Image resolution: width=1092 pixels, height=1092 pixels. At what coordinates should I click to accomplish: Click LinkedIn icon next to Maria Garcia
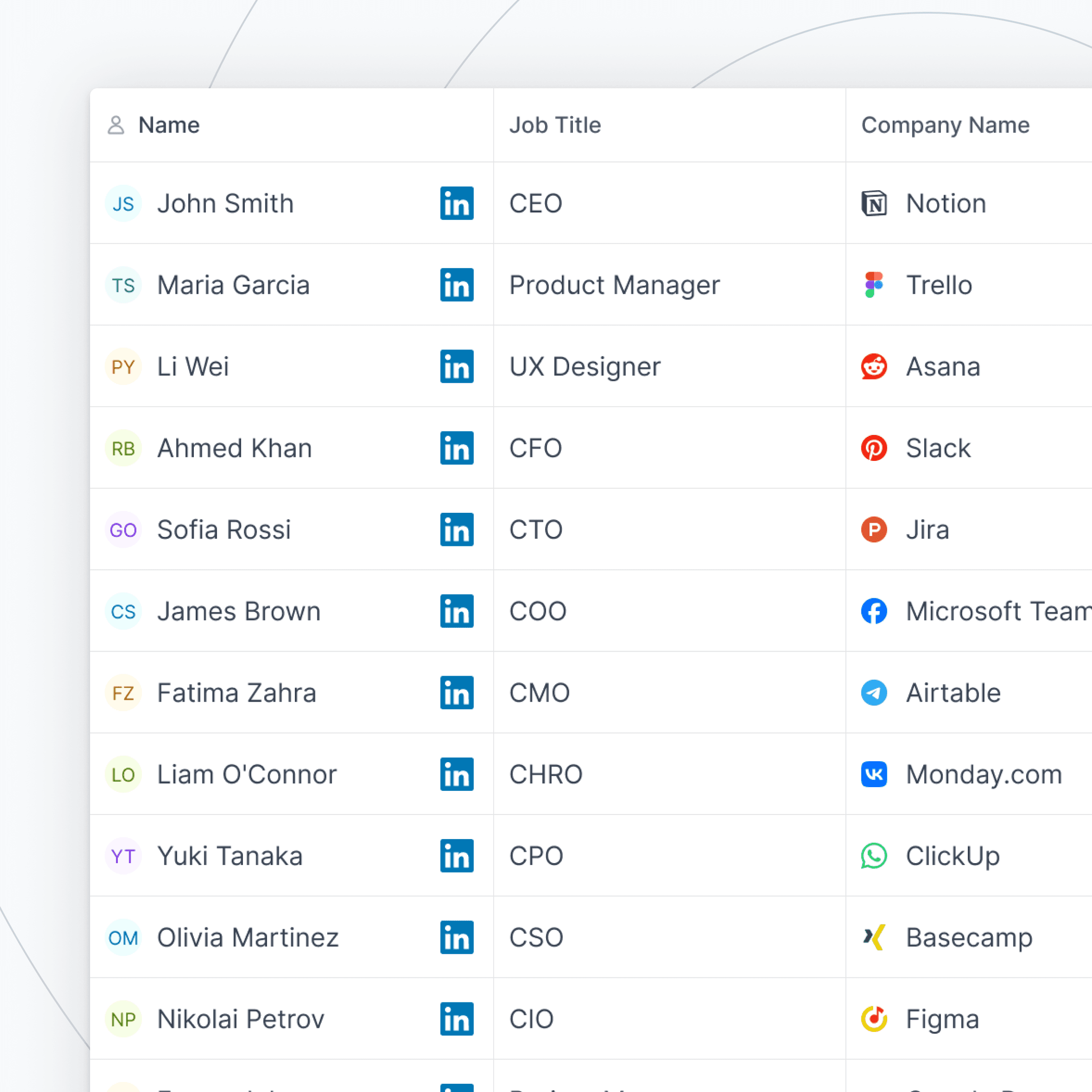coord(457,285)
